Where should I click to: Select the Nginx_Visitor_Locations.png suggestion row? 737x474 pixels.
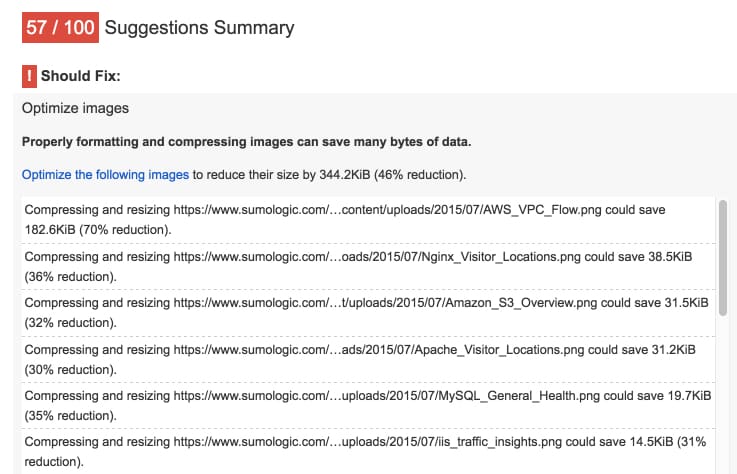pos(368,267)
